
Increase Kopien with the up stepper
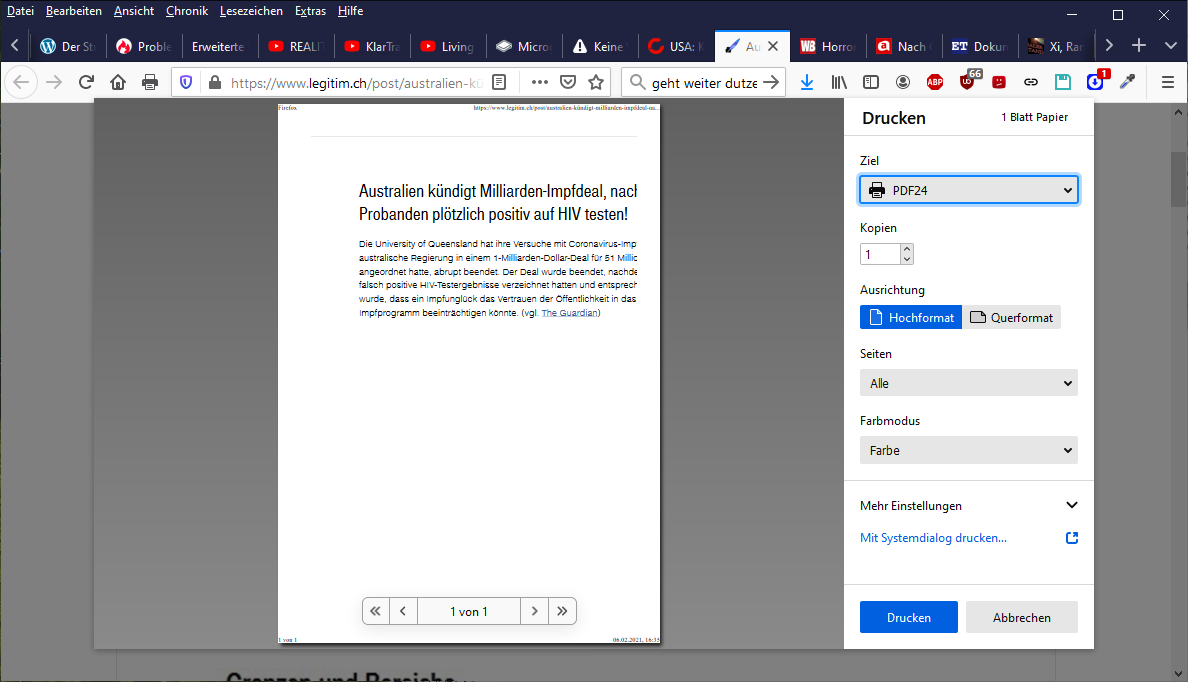click(907, 249)
